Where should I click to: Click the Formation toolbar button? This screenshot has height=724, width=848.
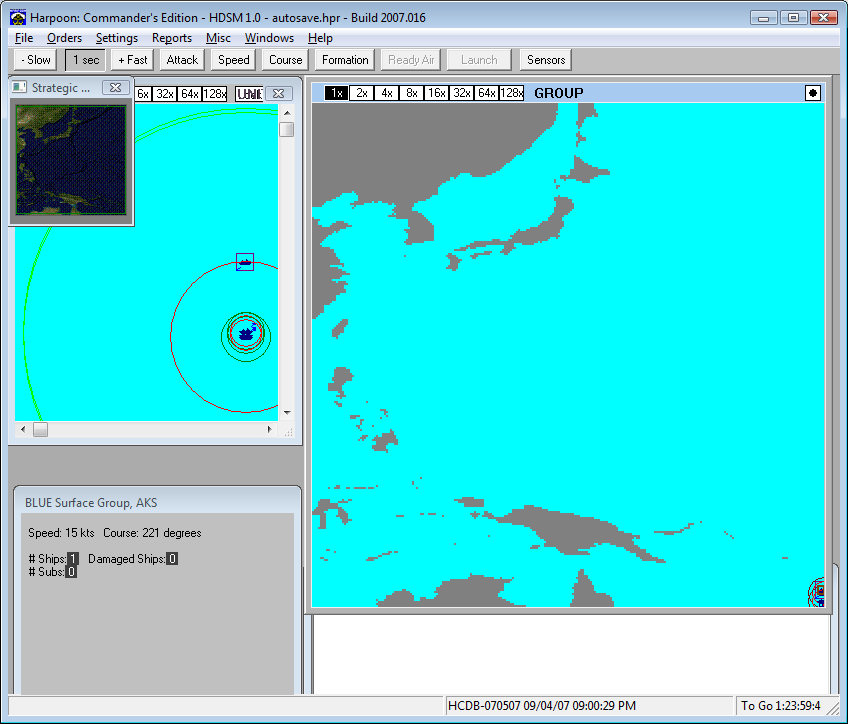pos(345,59)
